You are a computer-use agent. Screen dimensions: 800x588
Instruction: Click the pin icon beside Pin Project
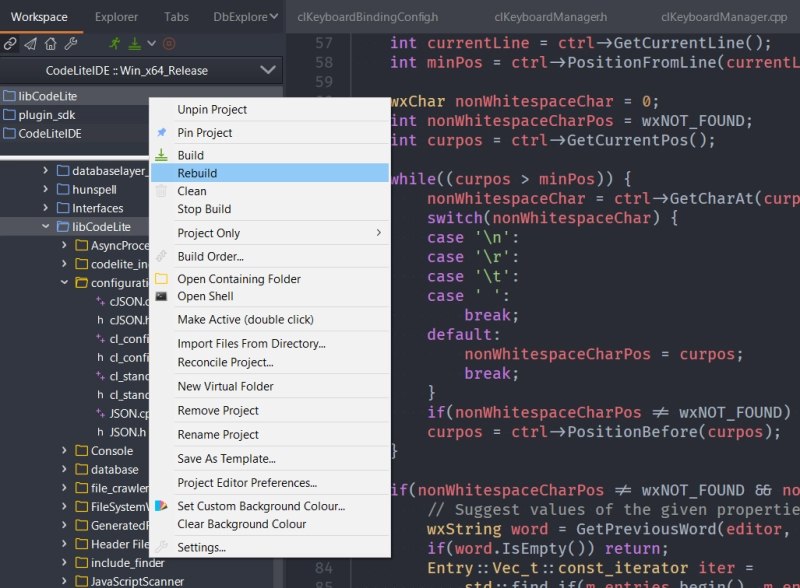161,132
